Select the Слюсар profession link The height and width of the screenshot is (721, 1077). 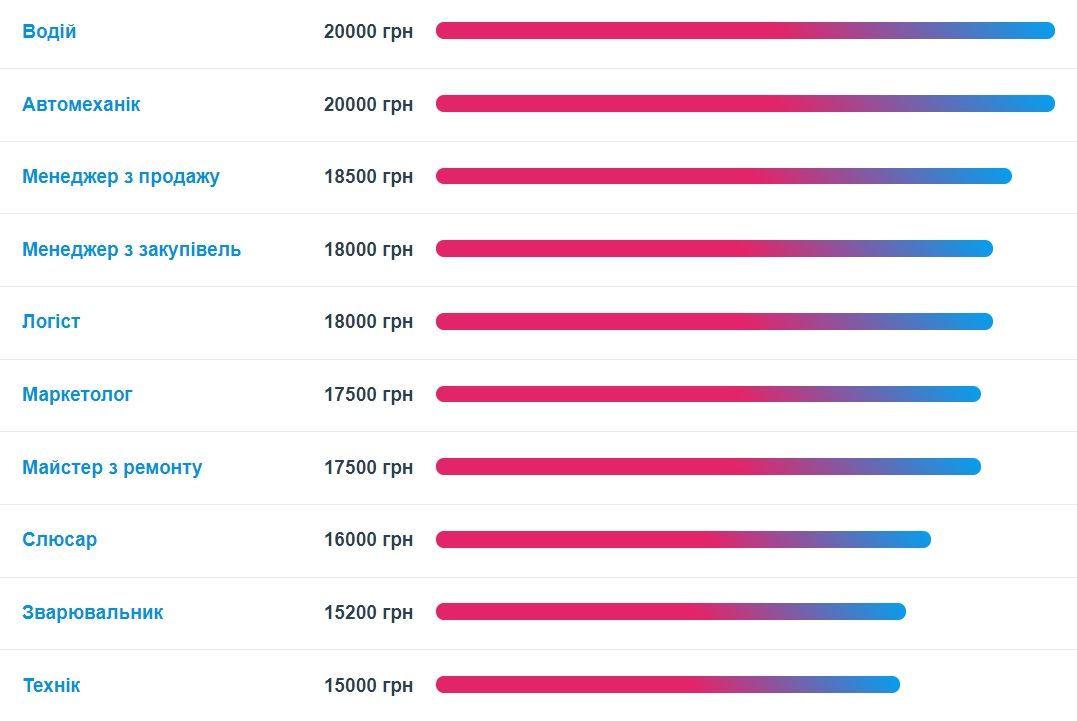[59, 540]
